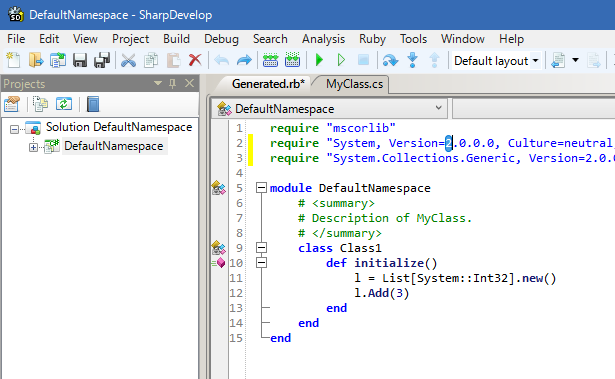The width and height of the screenshot is (615, 379).
Task: Open the Help menu
Action: click(511, 39)
